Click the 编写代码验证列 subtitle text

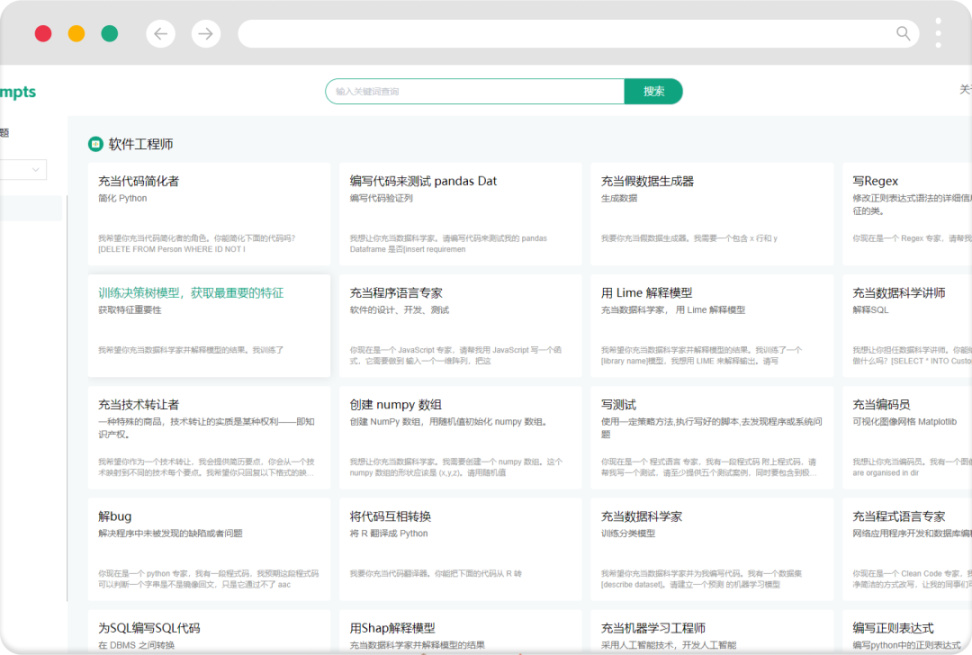tap(381, 198)
